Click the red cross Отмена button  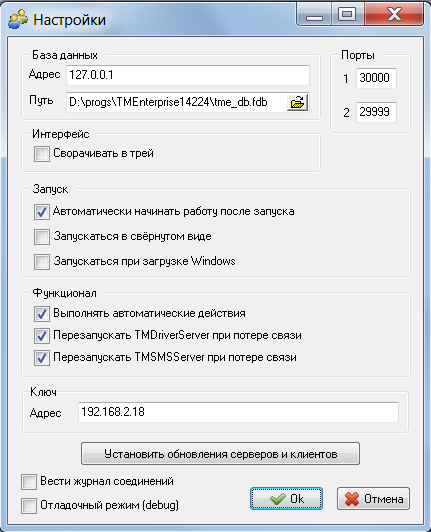[373, 499]
